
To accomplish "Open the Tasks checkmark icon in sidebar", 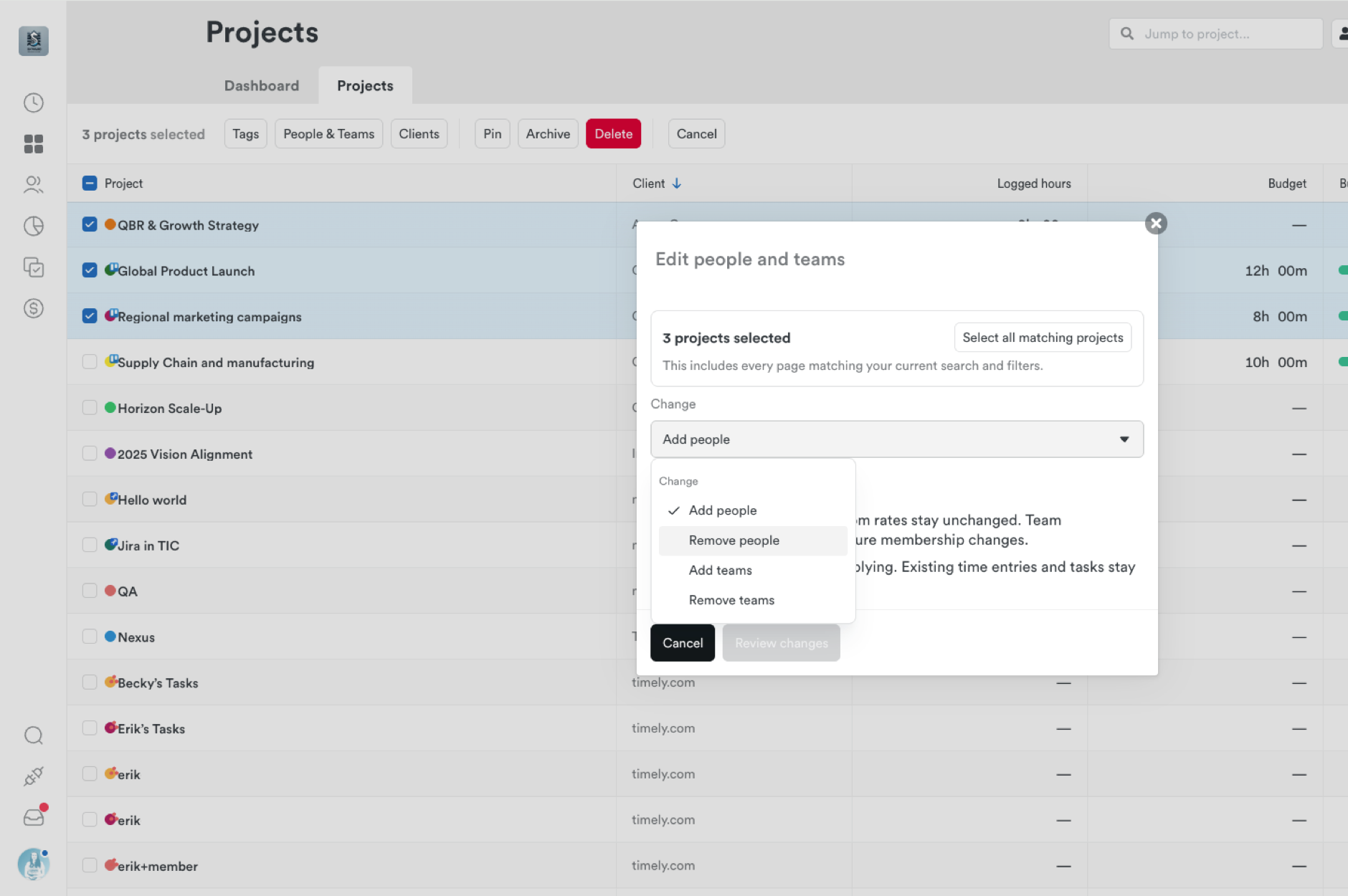I will click(34, 267).
